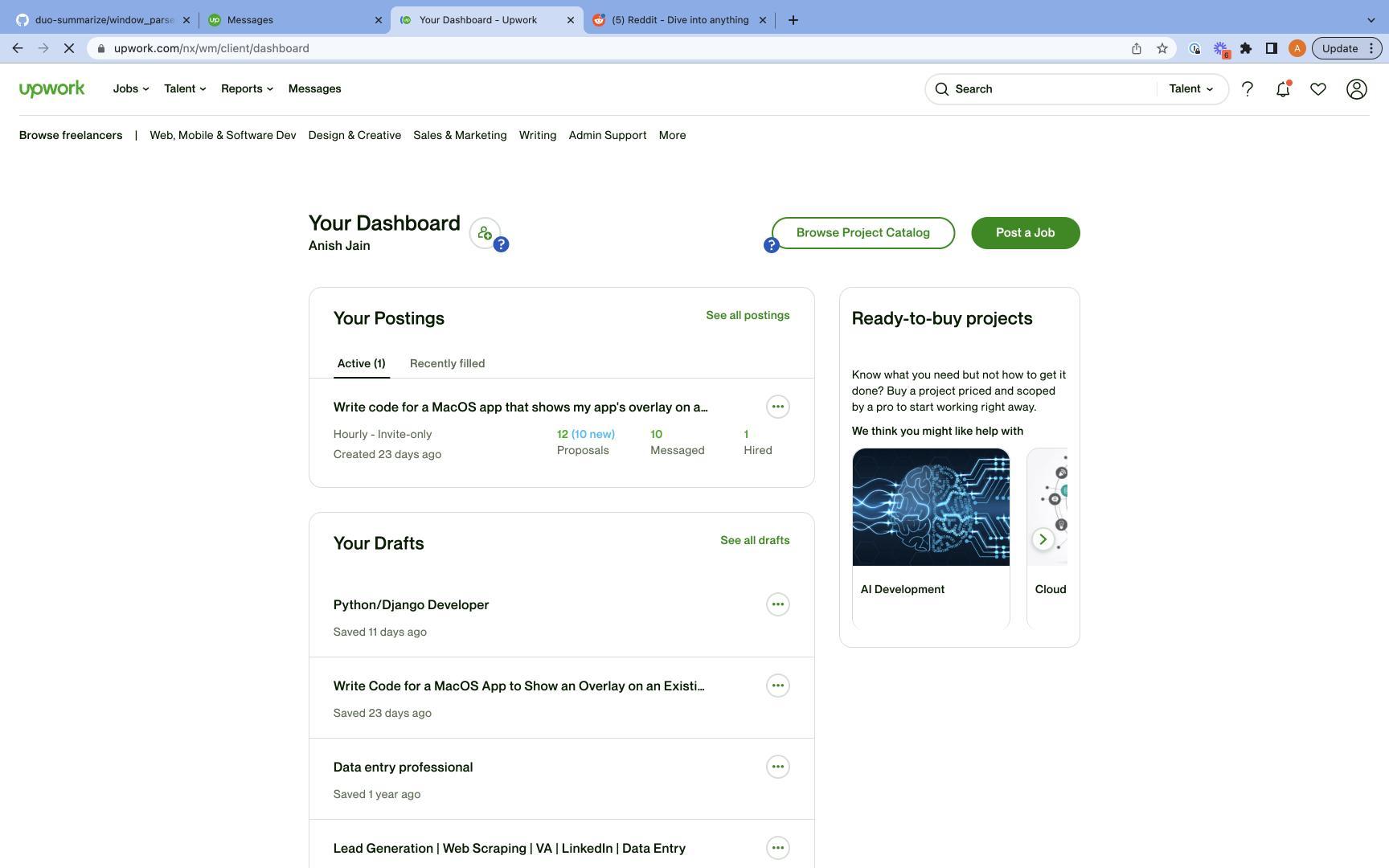This screenshot has height=868, width=1389.
Task: Click the blue help badge beside the dashboard title
Action: pyautogui.click(x=501, y=244)
